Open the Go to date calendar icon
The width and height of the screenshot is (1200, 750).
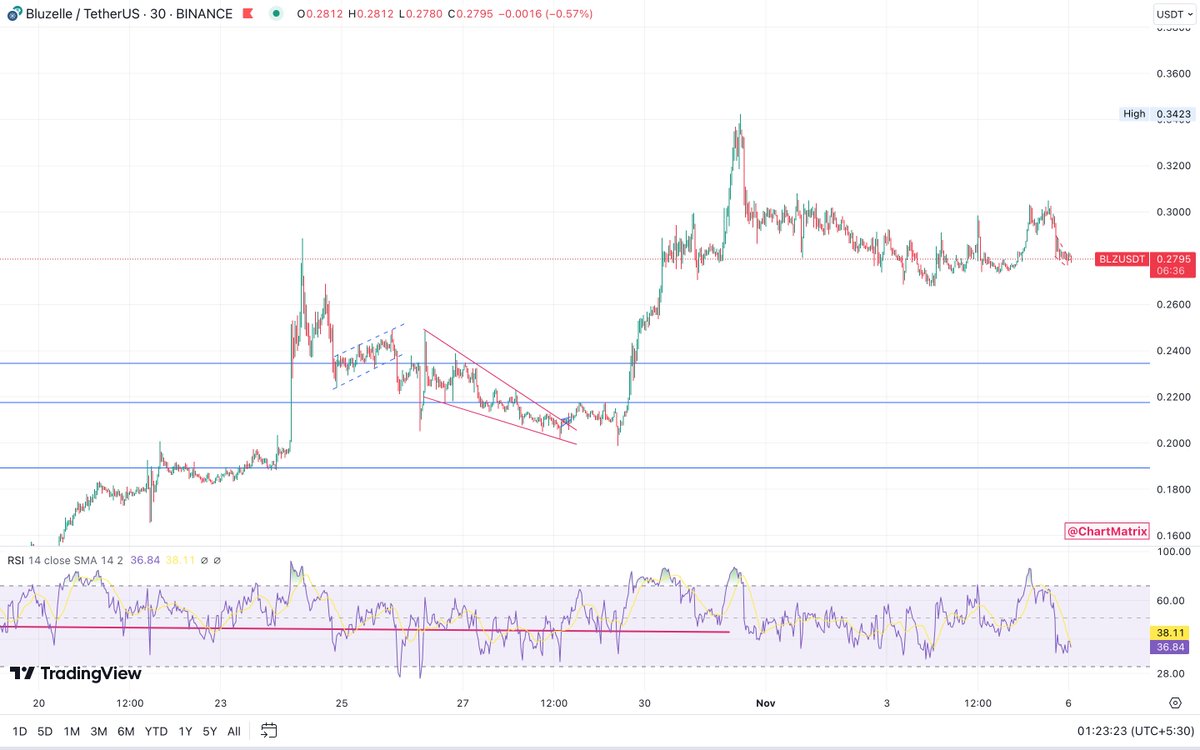[x=269, y=731]
